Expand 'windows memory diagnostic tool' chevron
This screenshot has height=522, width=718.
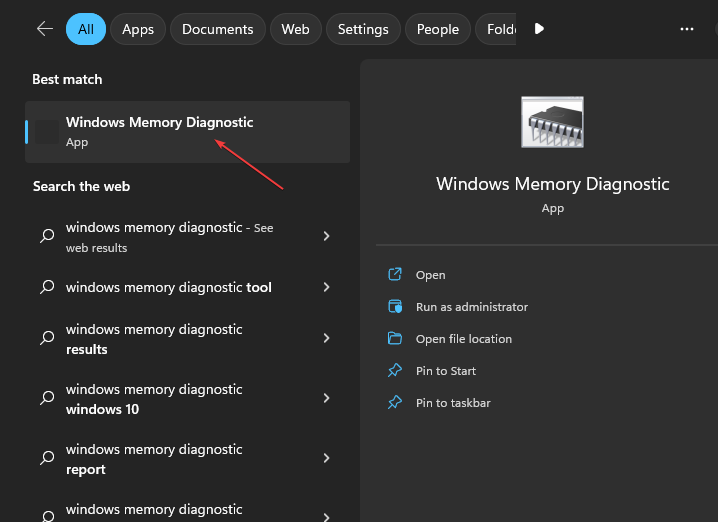[326, 287]
